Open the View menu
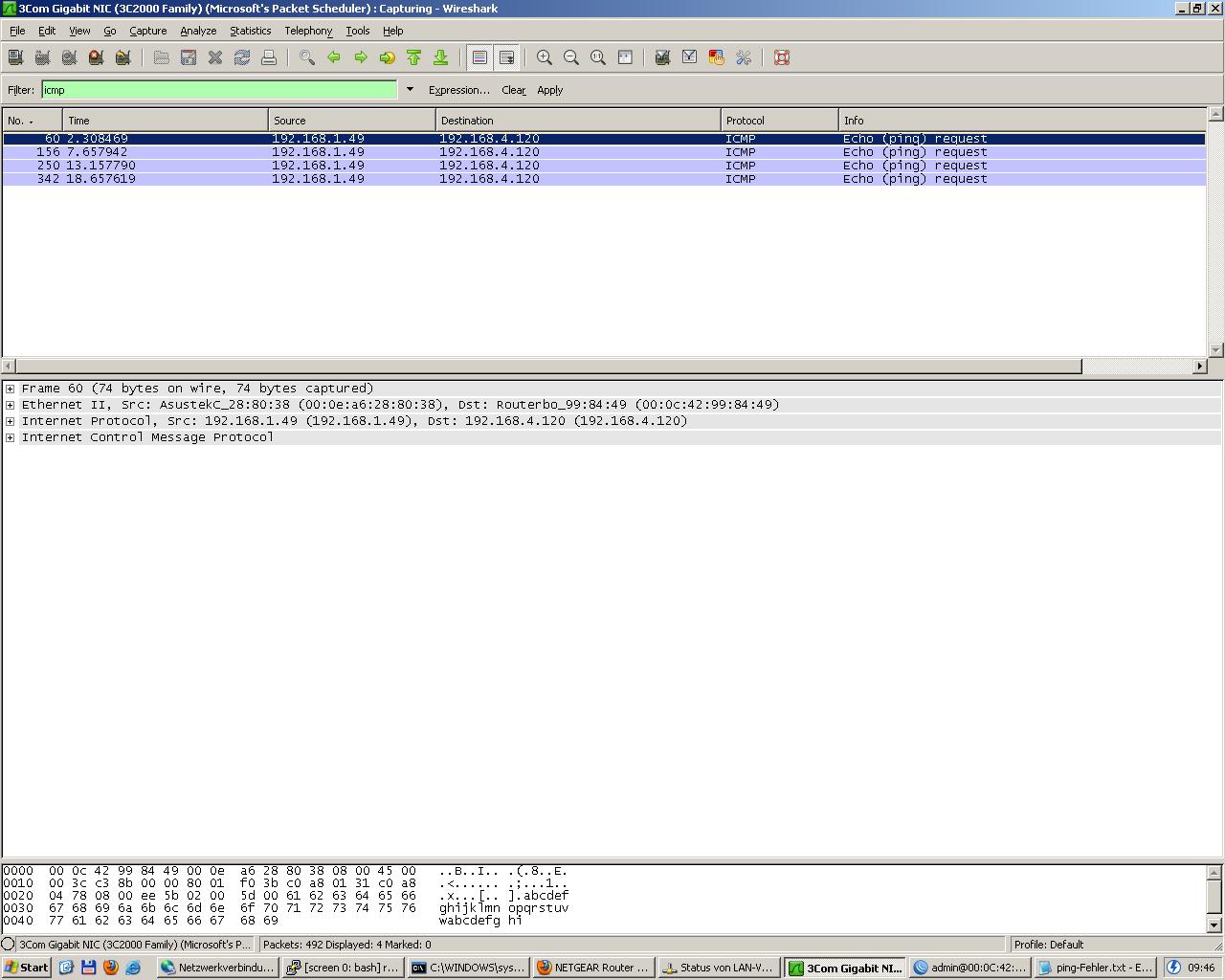The width and height of the screenshot is (1225, 980). 79,31
